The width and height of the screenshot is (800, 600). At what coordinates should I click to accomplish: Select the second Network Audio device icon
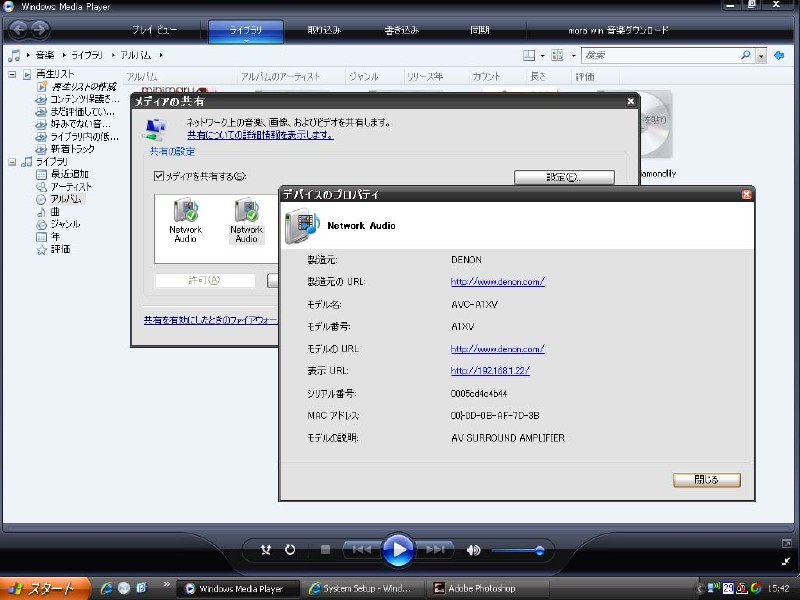pyautogui.click(x=246, y=219)
